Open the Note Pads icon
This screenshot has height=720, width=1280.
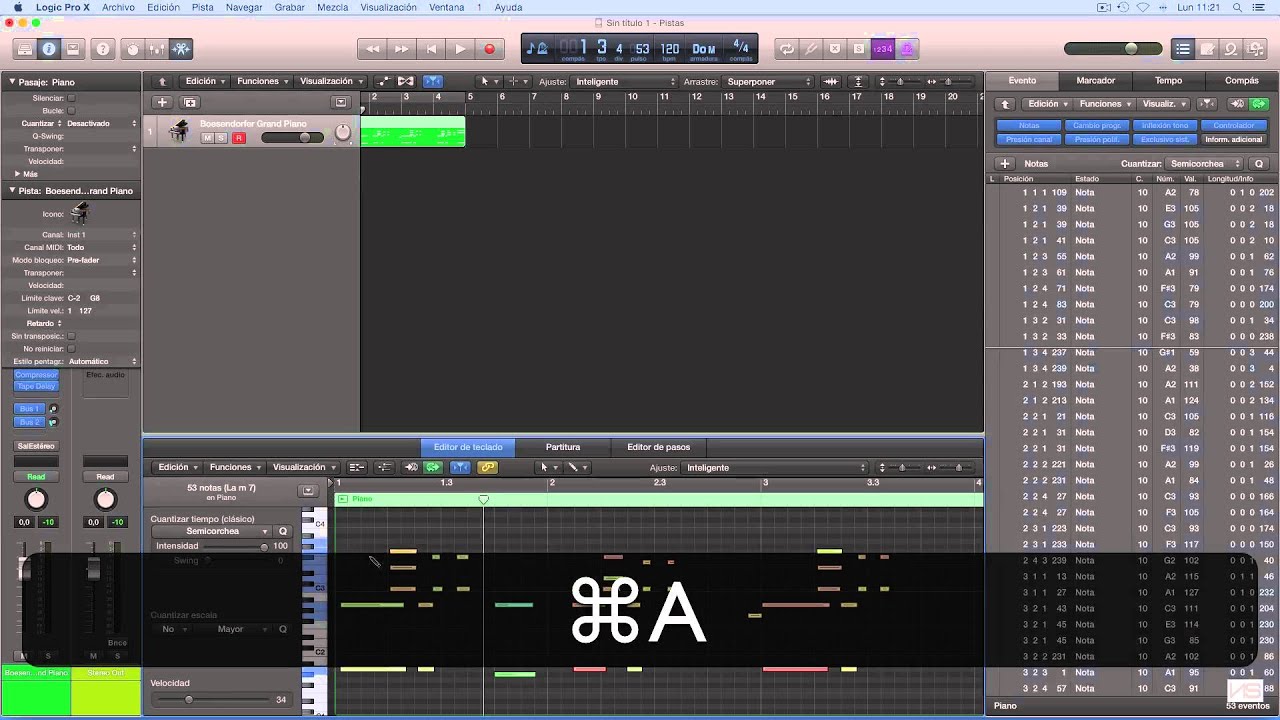[x=1207, y=48]
